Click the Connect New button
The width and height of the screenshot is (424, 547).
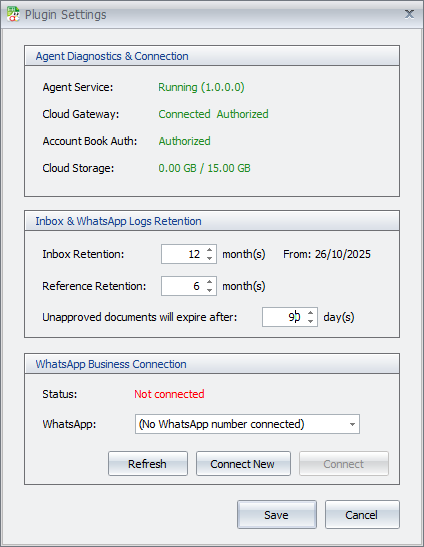[x=243, y=464]
